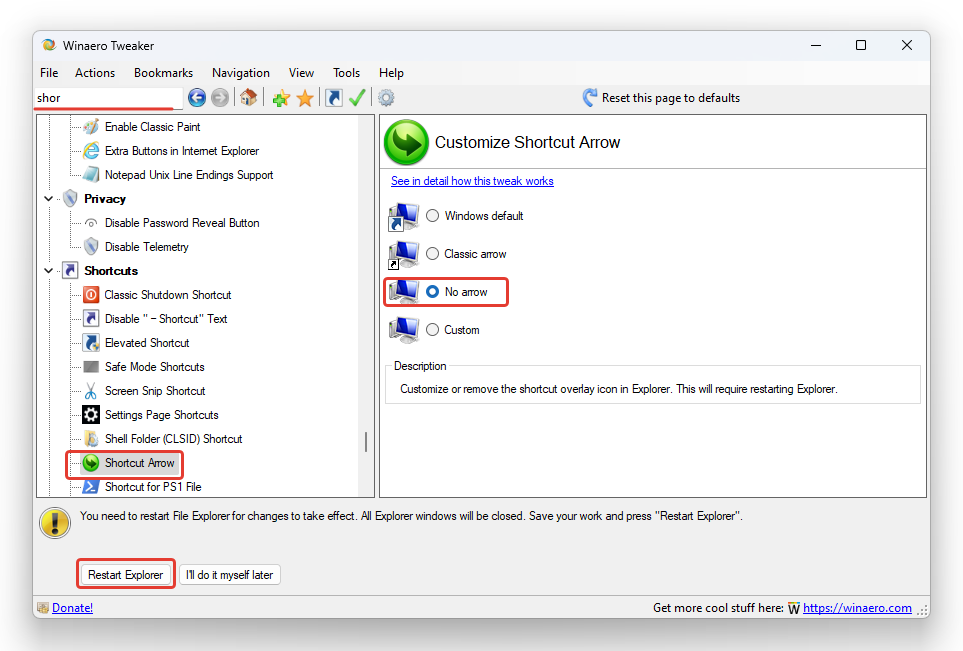Open the View menu
Viewport: 963px width, 651px height.
pyautogui.click(x=301, y=72)
